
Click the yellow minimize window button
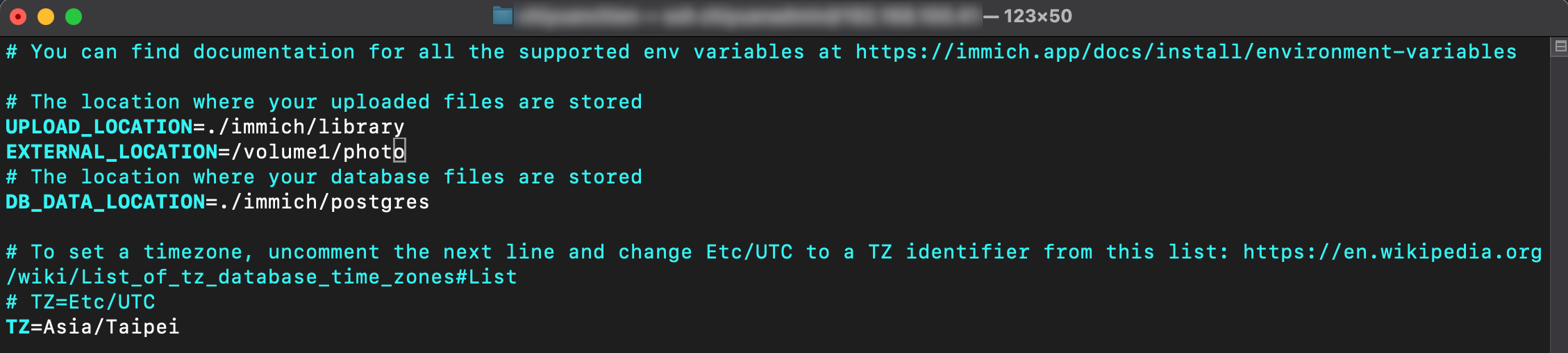(x=46, y=17)
